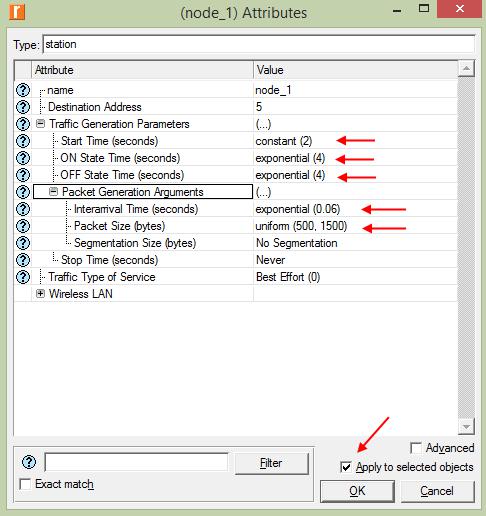The height and width of the screenshot is (516, 486).
Task: Click the Attribute column header
Action: (142, 70)
